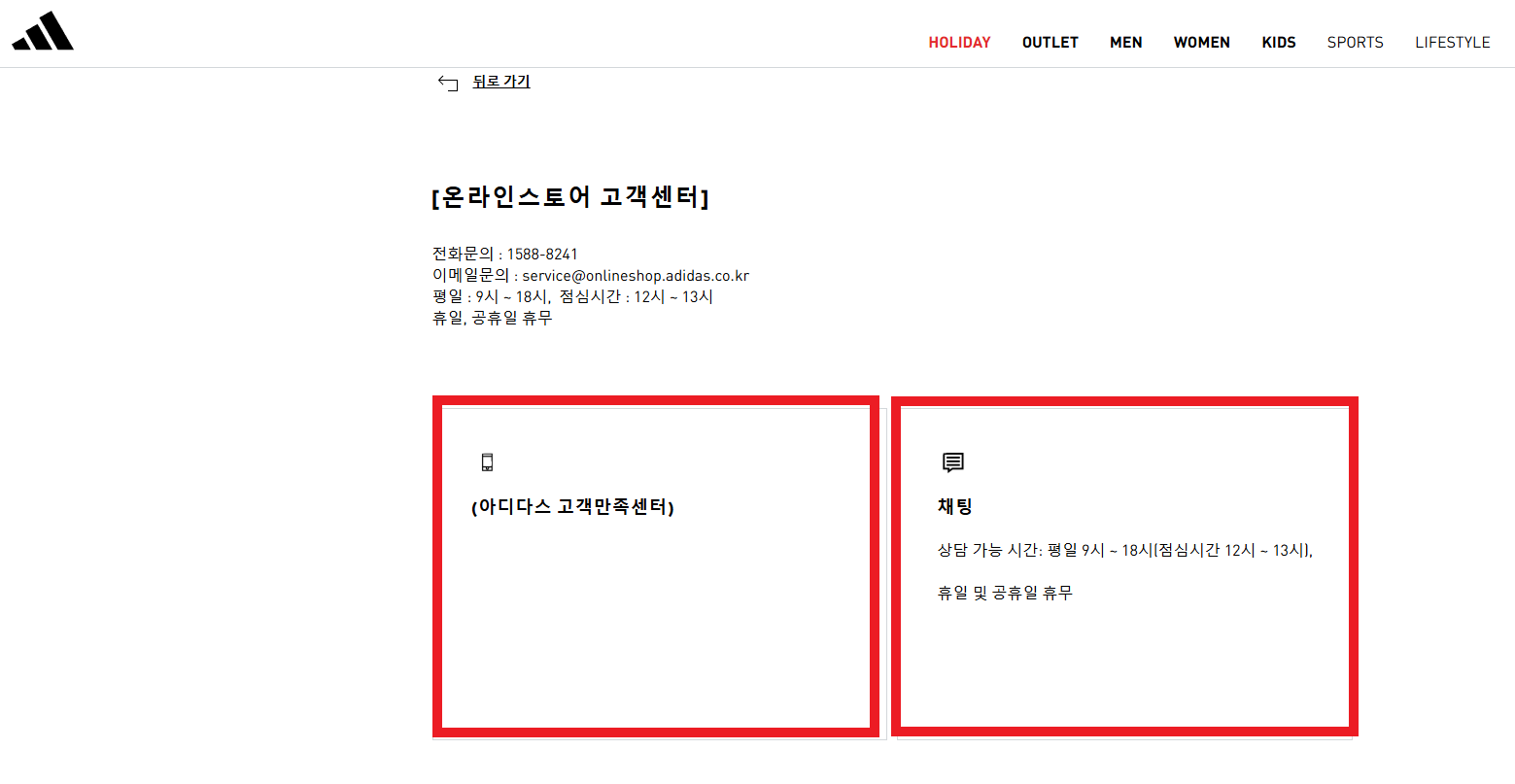
Task: Open the HOLIDAY menu
Action: tap(959, 43)
